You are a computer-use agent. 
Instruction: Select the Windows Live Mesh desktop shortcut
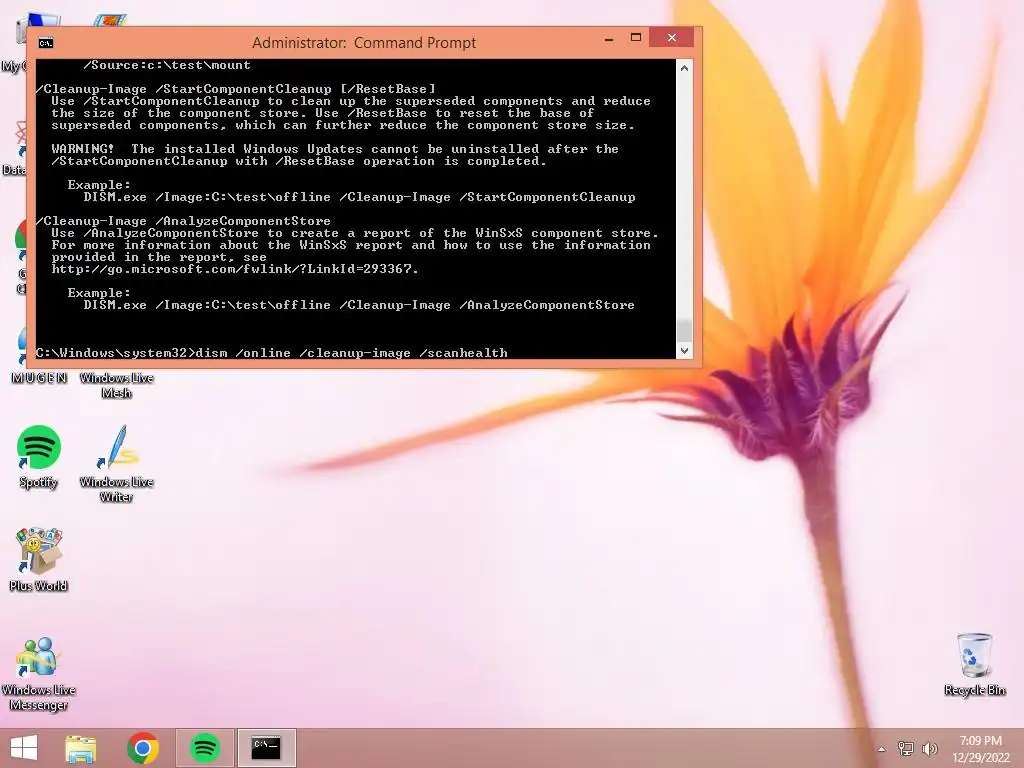116,385
